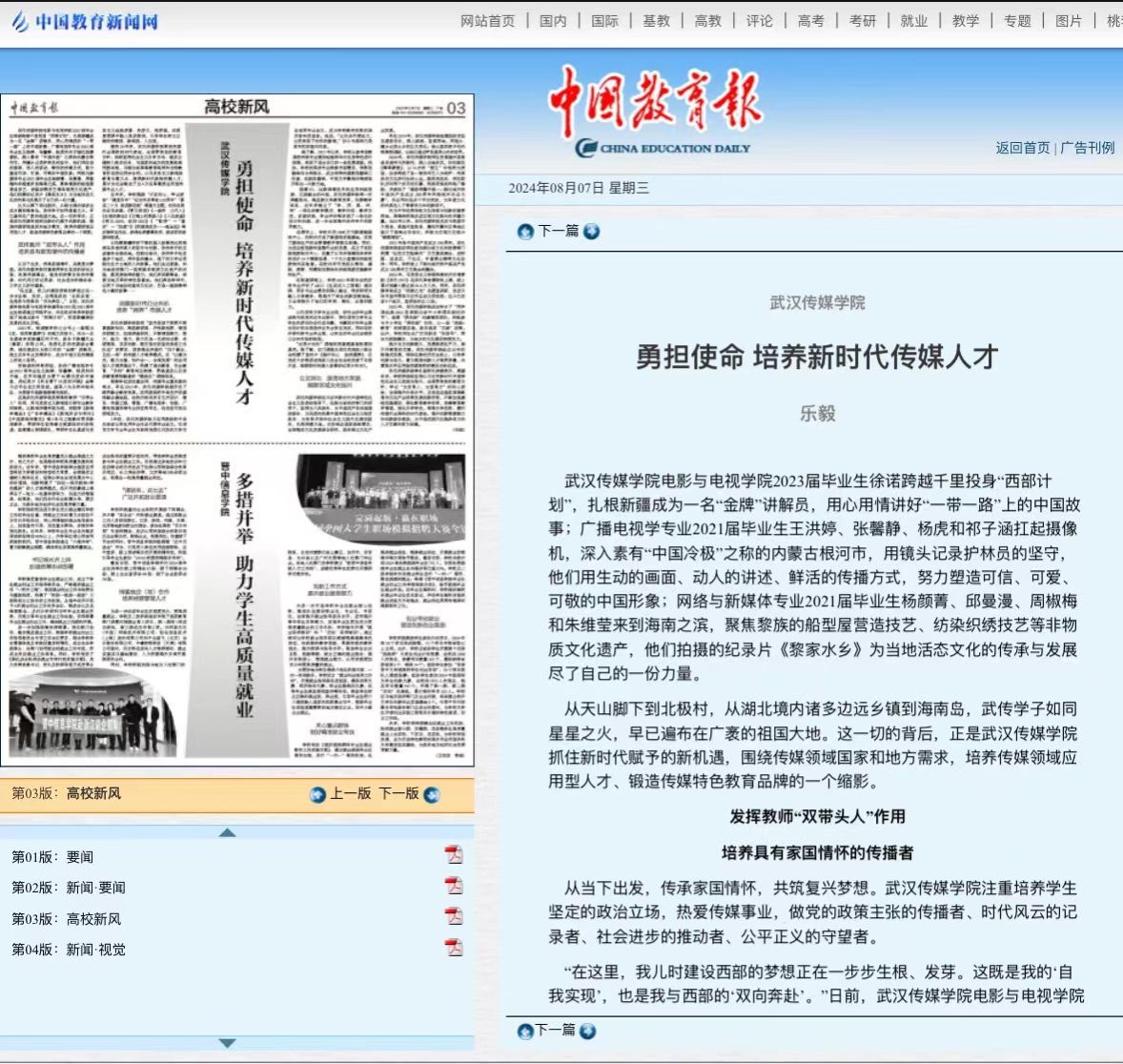Open 高考 in the top navigation

810,21
